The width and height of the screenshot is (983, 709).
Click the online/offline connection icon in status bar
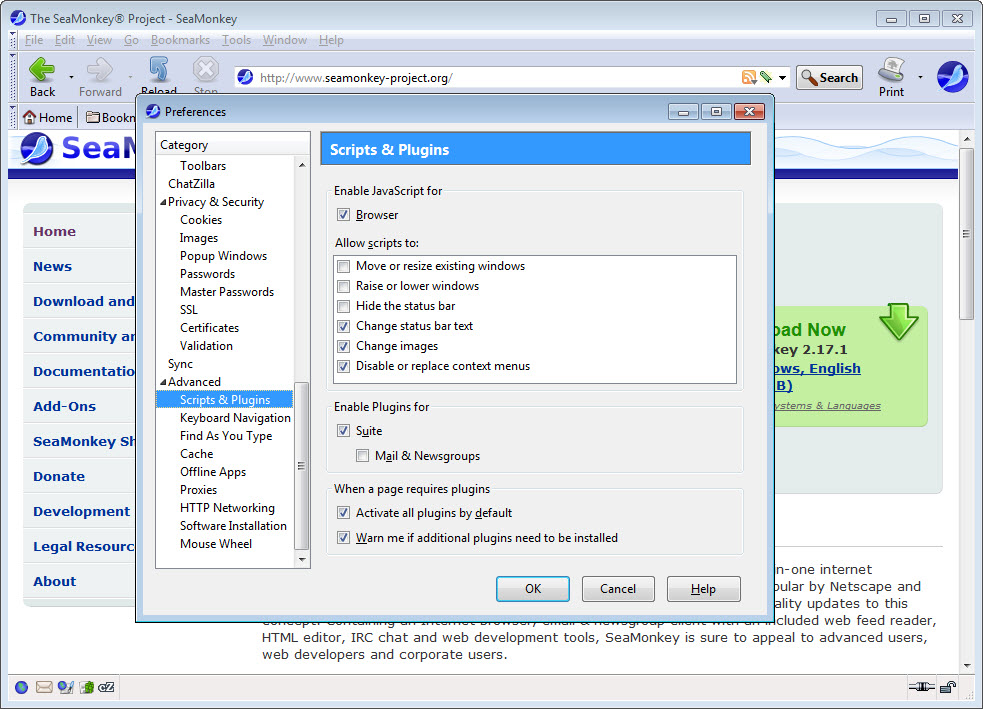[921, 687]
